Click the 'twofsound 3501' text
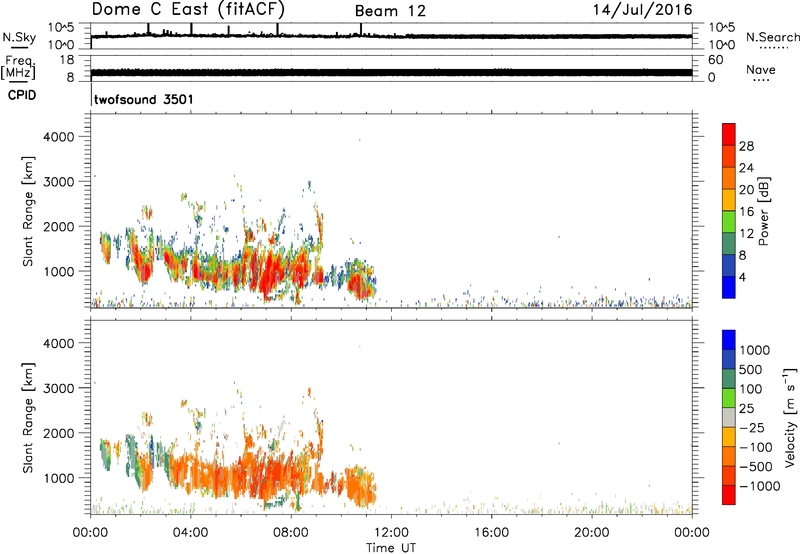 pyautogui.click(x=144, y=99)
